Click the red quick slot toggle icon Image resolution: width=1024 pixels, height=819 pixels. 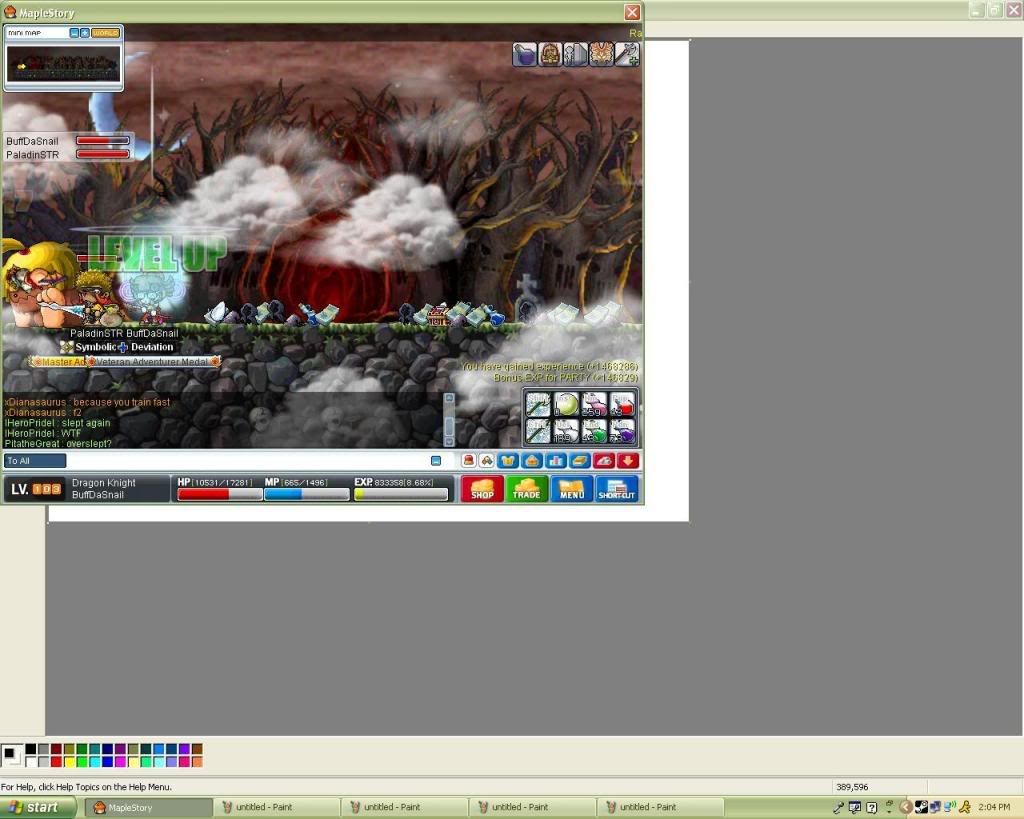604,461
